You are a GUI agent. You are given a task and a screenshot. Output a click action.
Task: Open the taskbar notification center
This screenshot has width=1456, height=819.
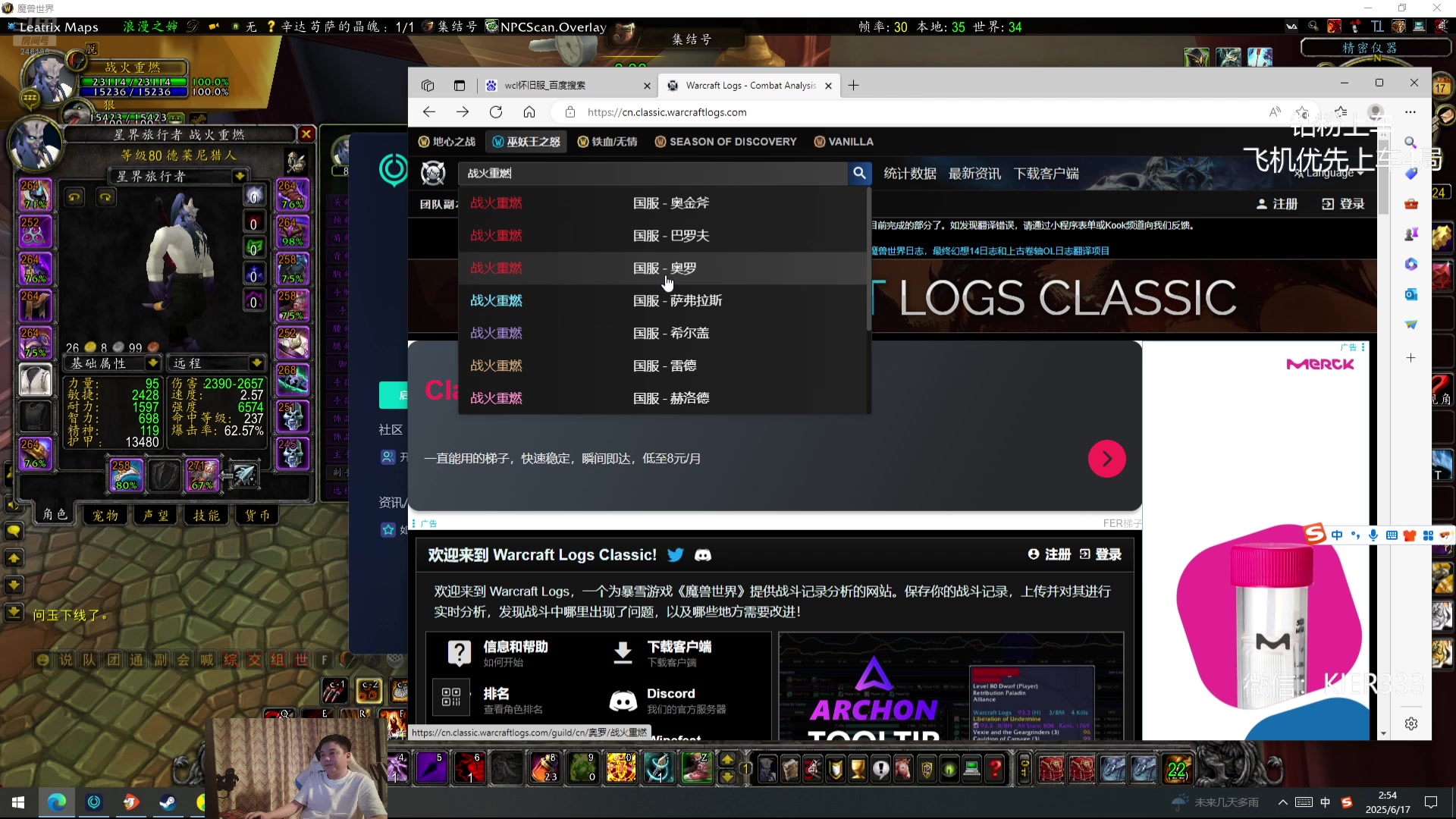(1431, 802)
